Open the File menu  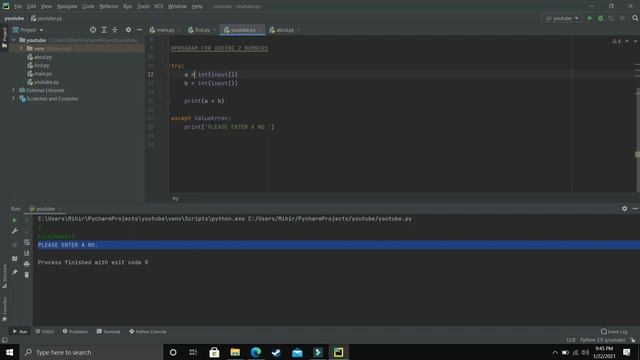pos(18,7)
